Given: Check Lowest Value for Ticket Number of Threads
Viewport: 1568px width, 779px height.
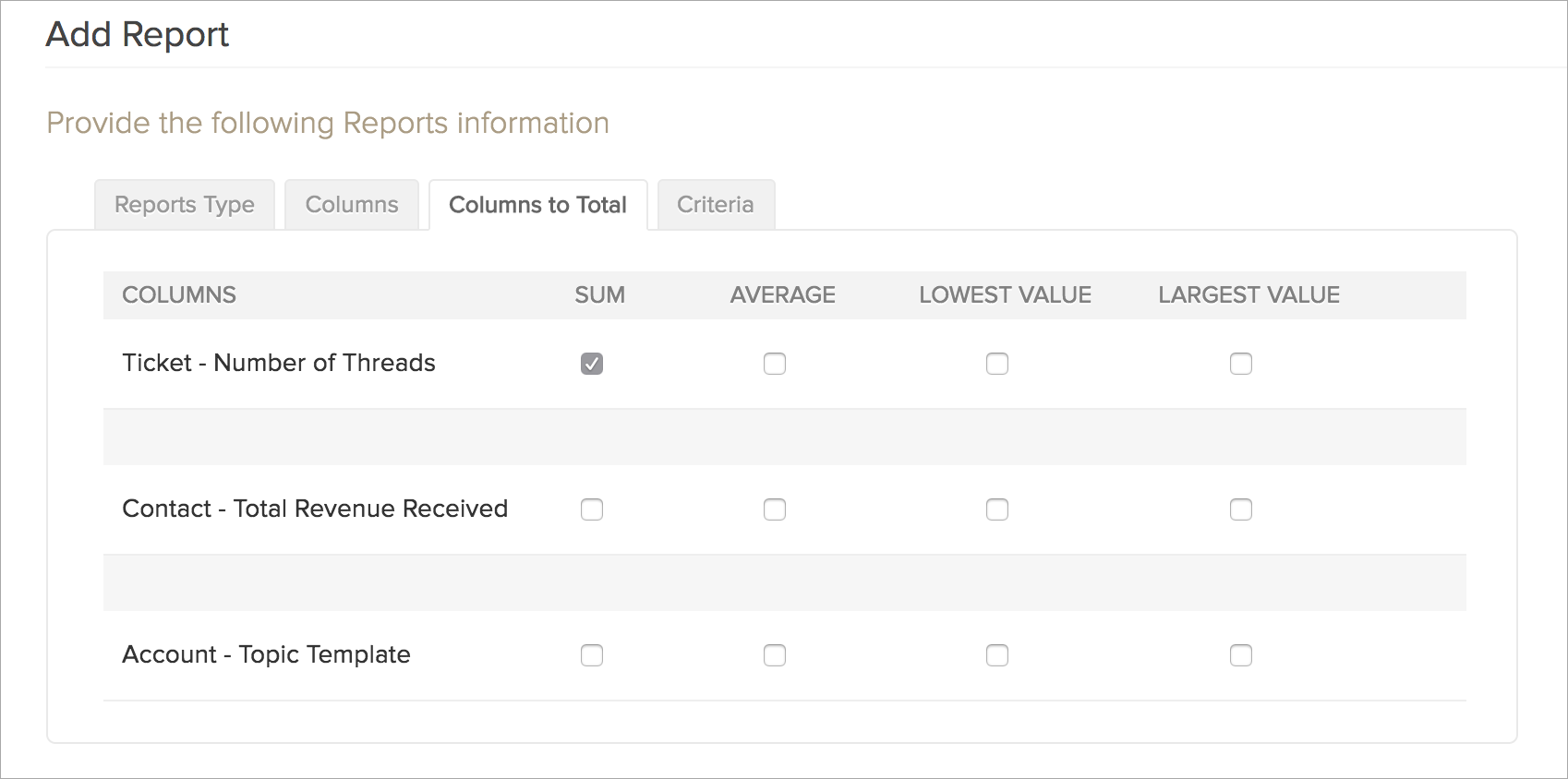Looking at the screenshot, I should [997, 364].
